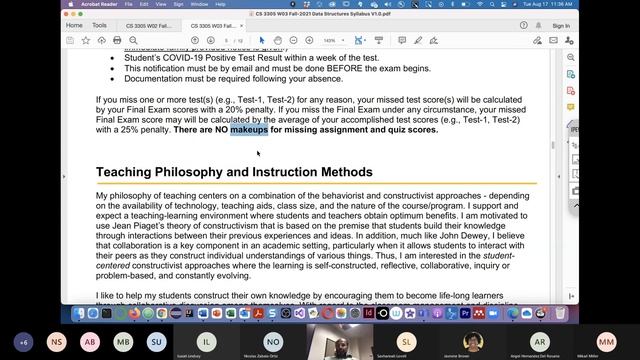Open the Trash in the Dock

coord(560,313)
